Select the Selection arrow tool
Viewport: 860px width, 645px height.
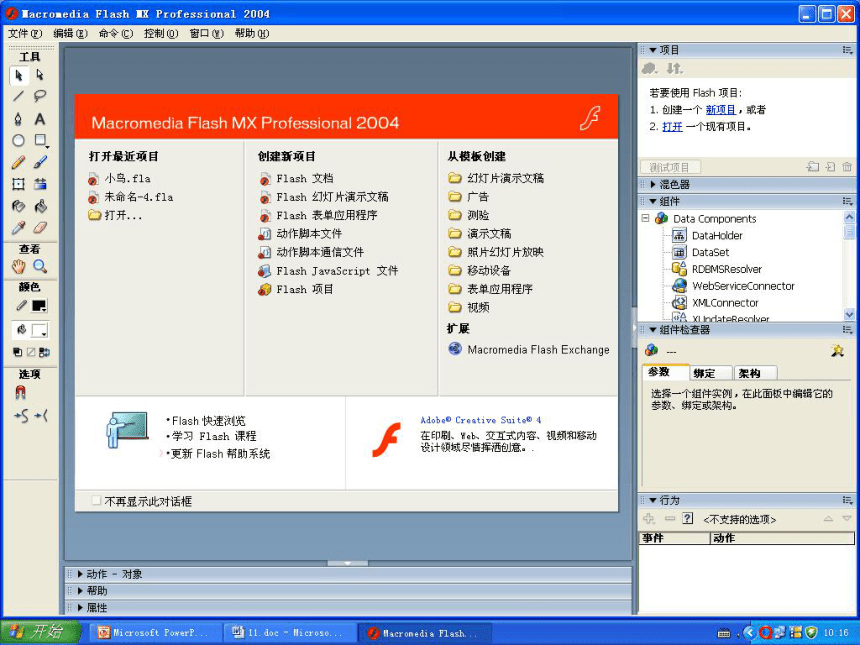click(19, 75)
